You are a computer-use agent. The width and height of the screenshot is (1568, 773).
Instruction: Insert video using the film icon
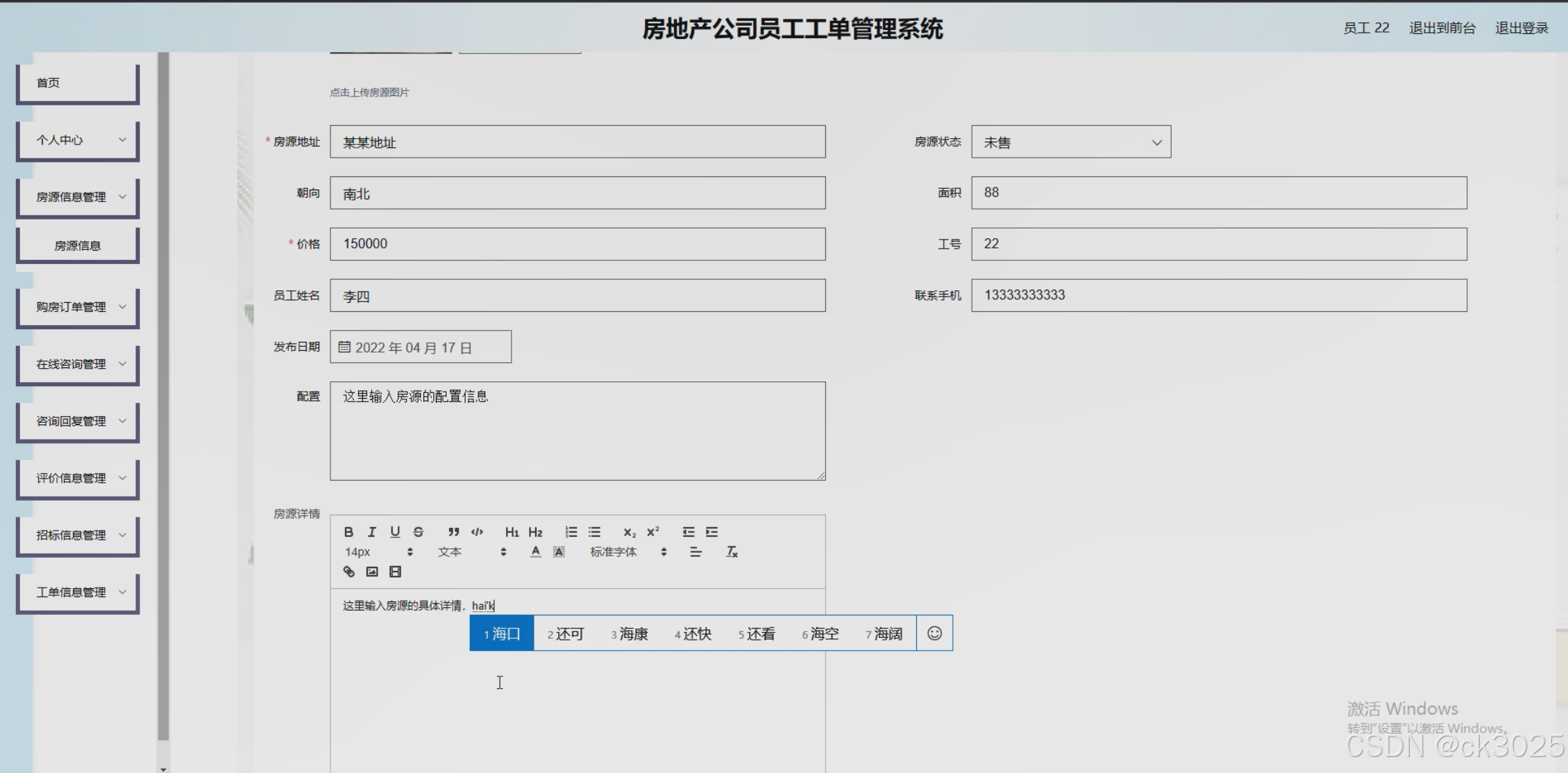click(x=395, y=572)
